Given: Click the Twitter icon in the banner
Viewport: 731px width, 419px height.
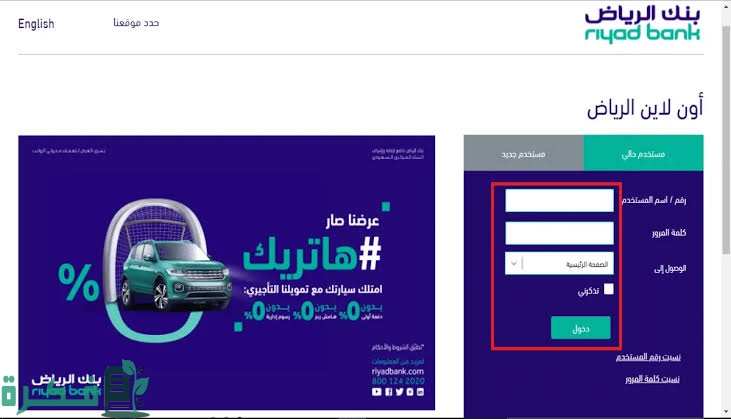Looking at the screenshot, I should point(399,392).
